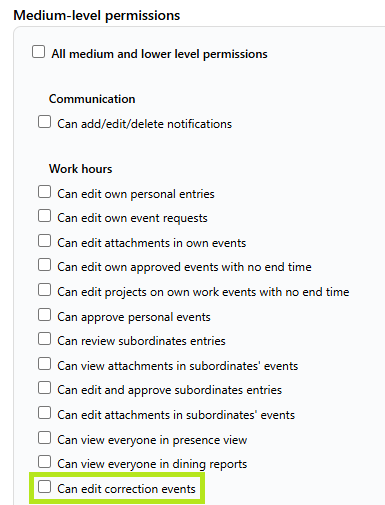Tick the highlighted Can edit correction events checkbox
This screenshot has height=505, width=385.
[44, 487]
